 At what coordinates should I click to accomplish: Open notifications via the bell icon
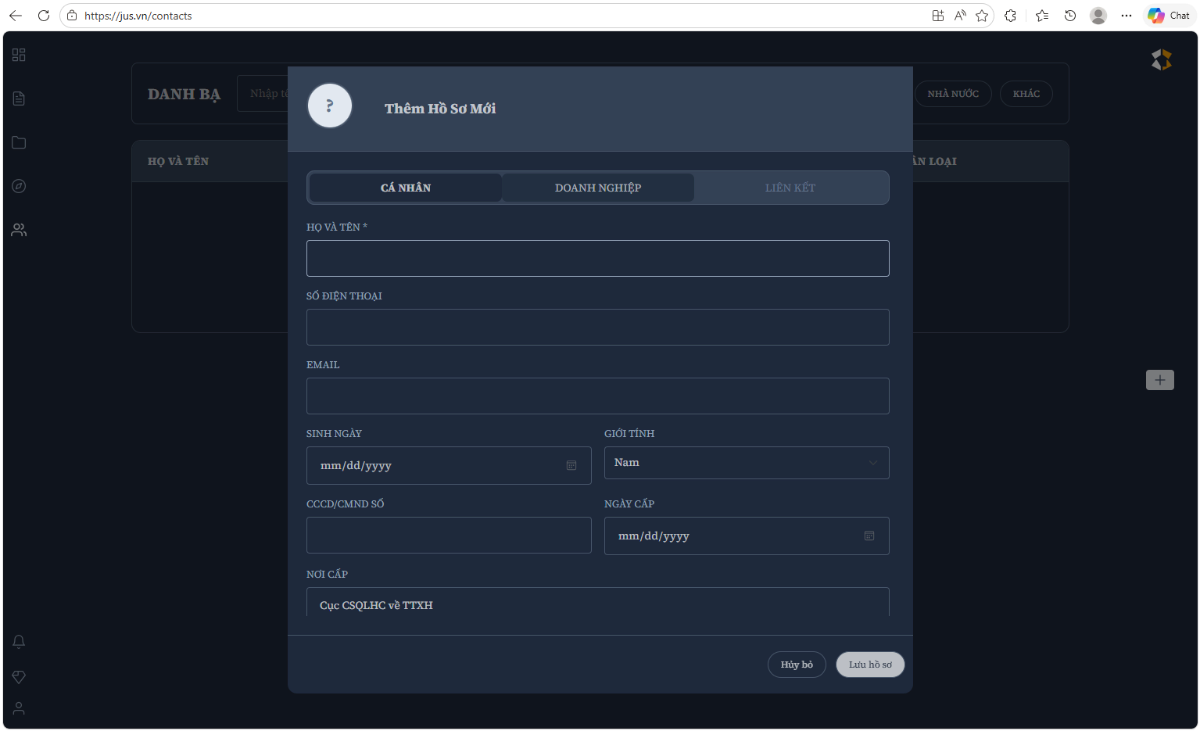[x=18, y=641]
